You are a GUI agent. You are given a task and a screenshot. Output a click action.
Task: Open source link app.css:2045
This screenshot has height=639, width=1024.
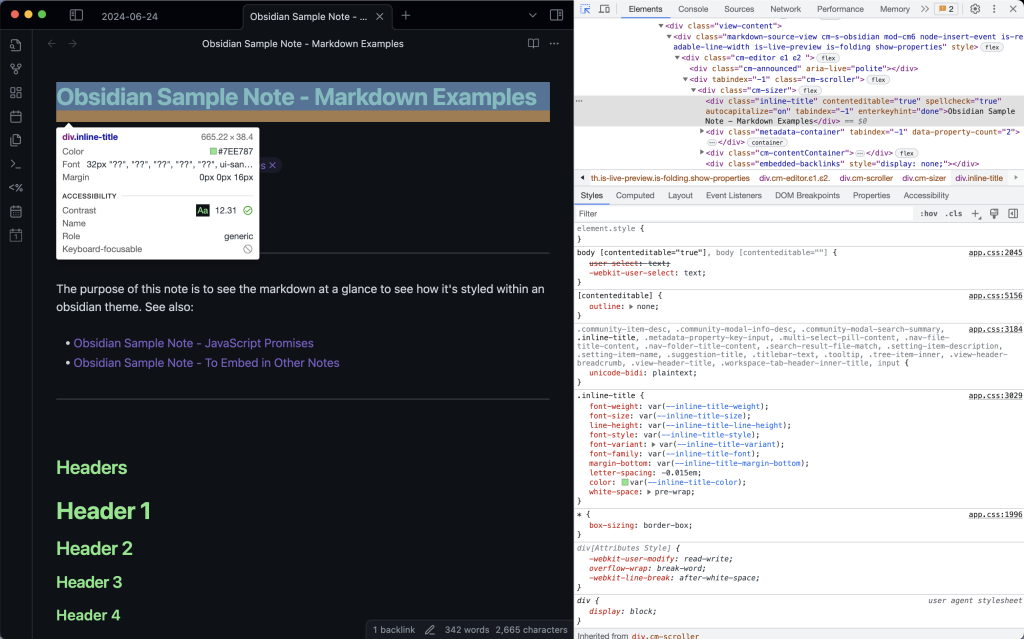[x=995, y=252]
